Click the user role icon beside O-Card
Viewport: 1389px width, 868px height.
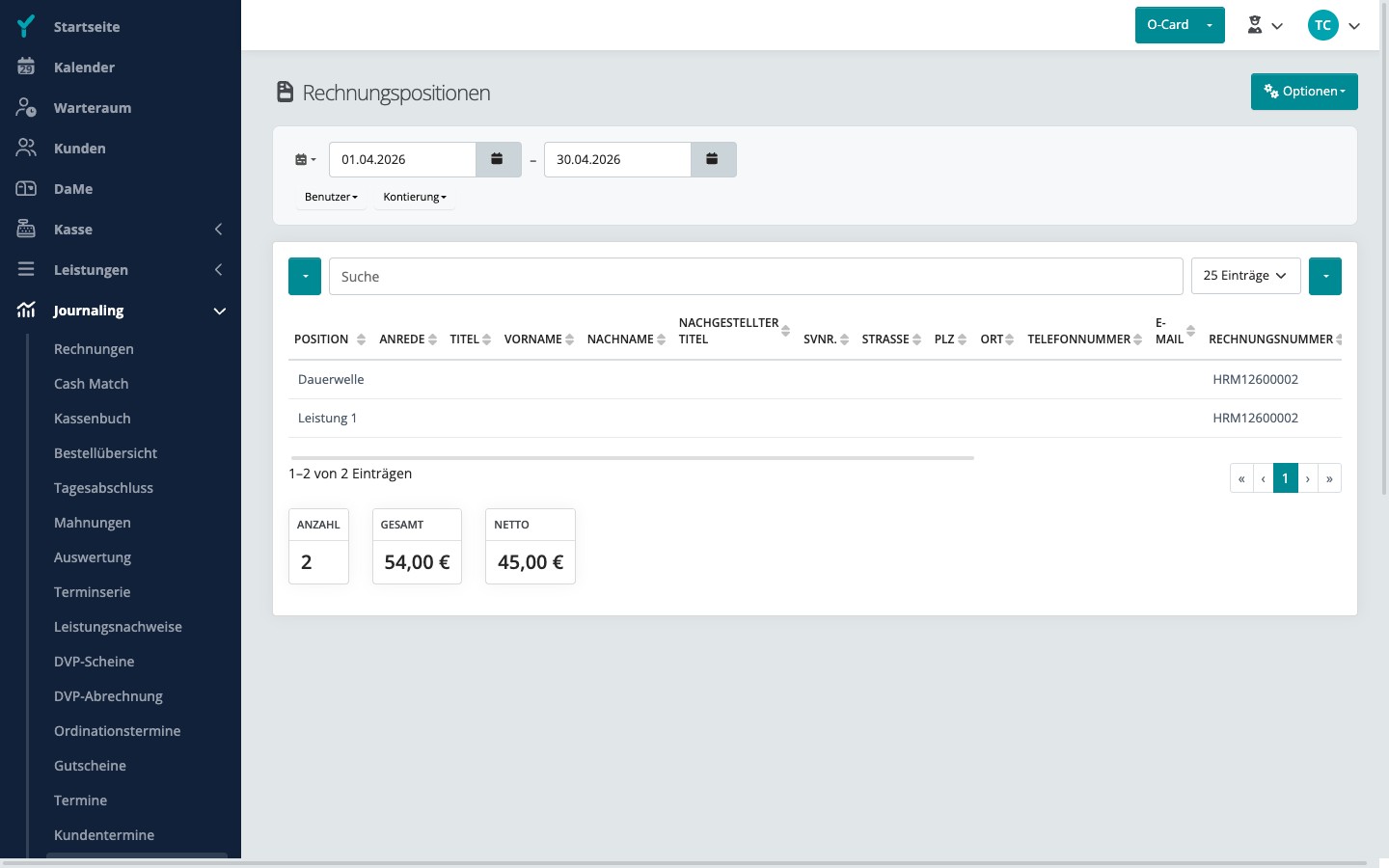[1265, 25]
